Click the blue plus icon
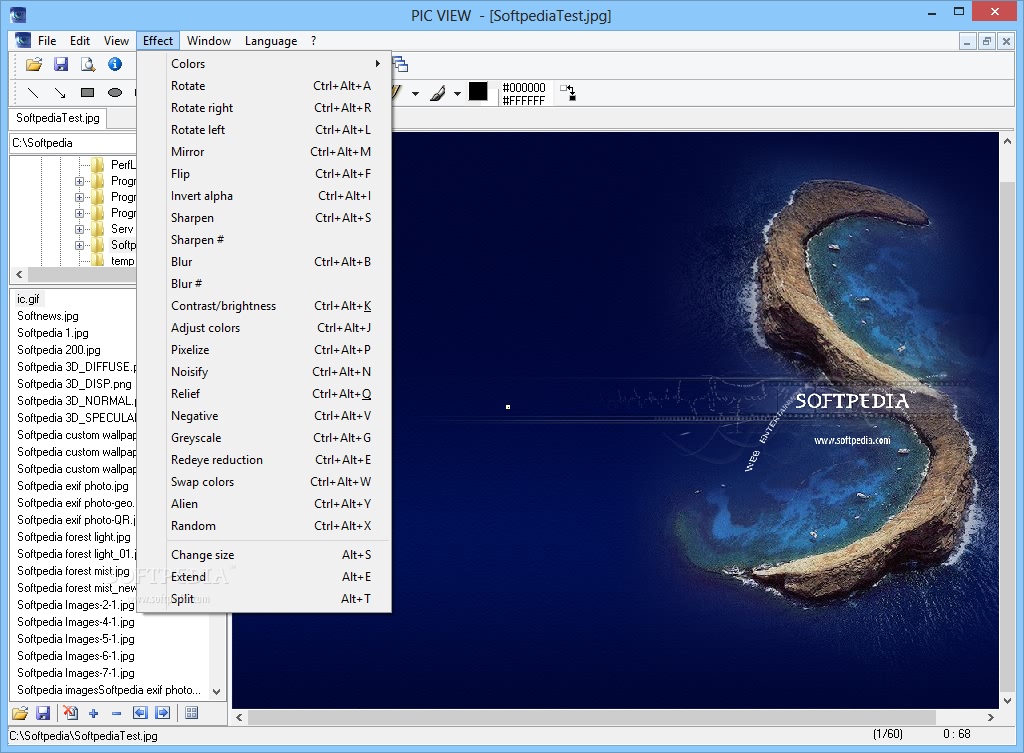Viewport: 1024px width, 753px height. pos(93,714)
